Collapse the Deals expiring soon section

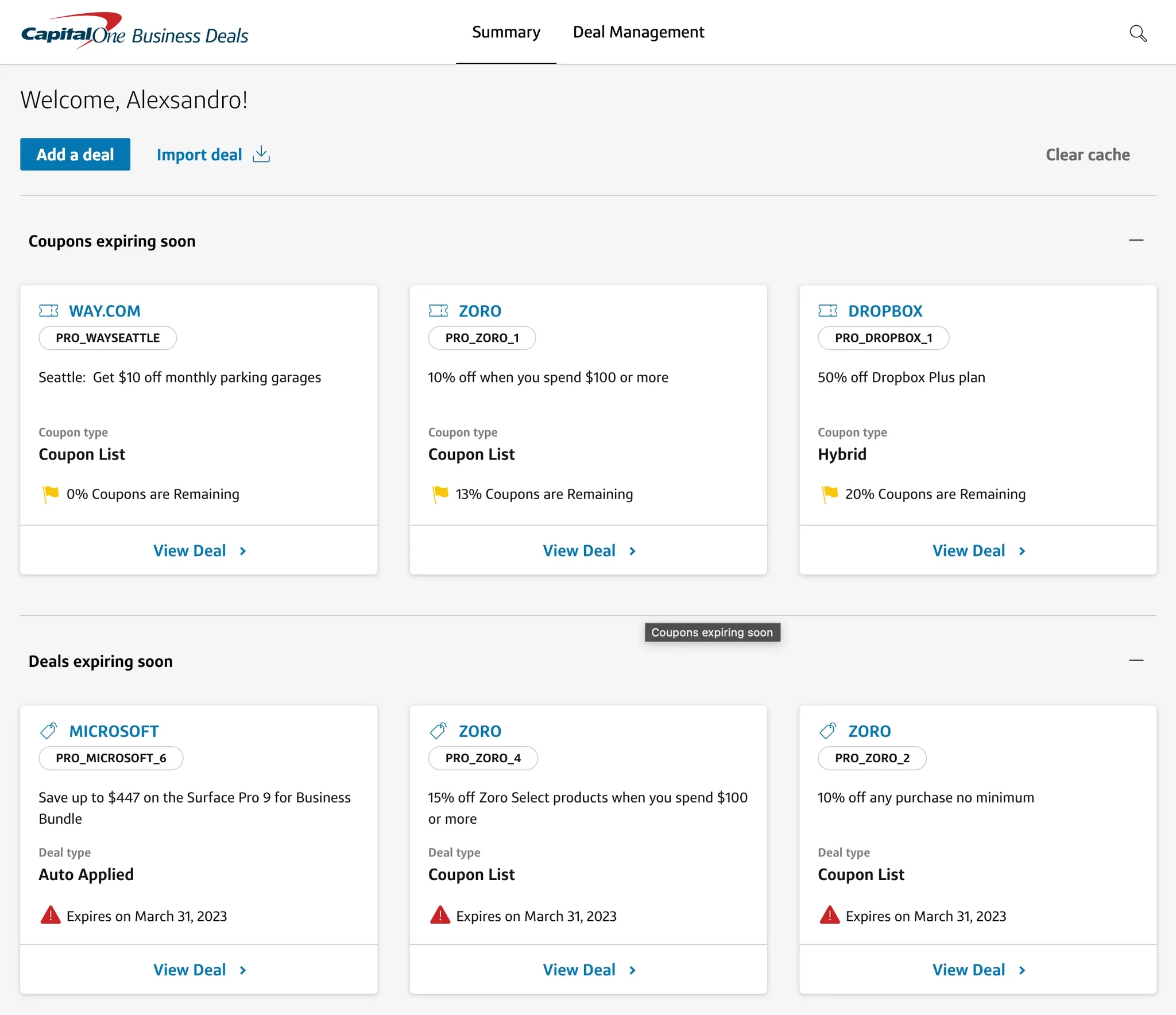click(x=1136, y=661)
